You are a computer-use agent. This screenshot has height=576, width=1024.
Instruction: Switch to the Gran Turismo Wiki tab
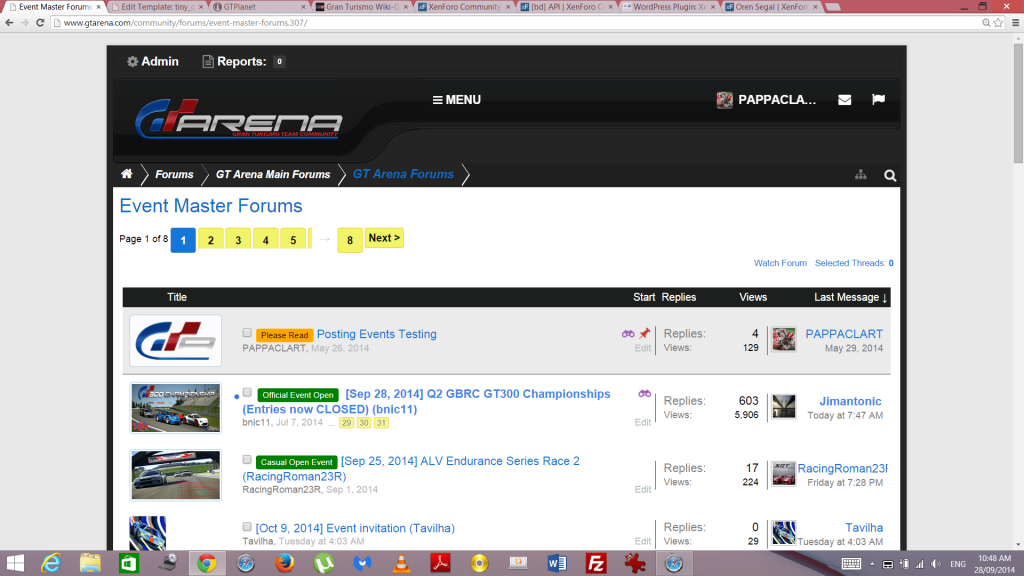361,7
